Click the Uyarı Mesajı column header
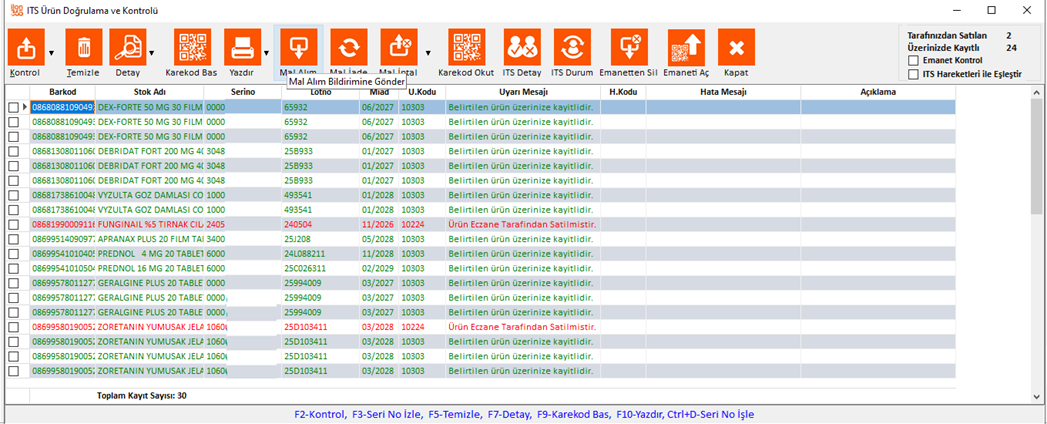Screen dimensions: 1047x424 click(x=523, y=92)
